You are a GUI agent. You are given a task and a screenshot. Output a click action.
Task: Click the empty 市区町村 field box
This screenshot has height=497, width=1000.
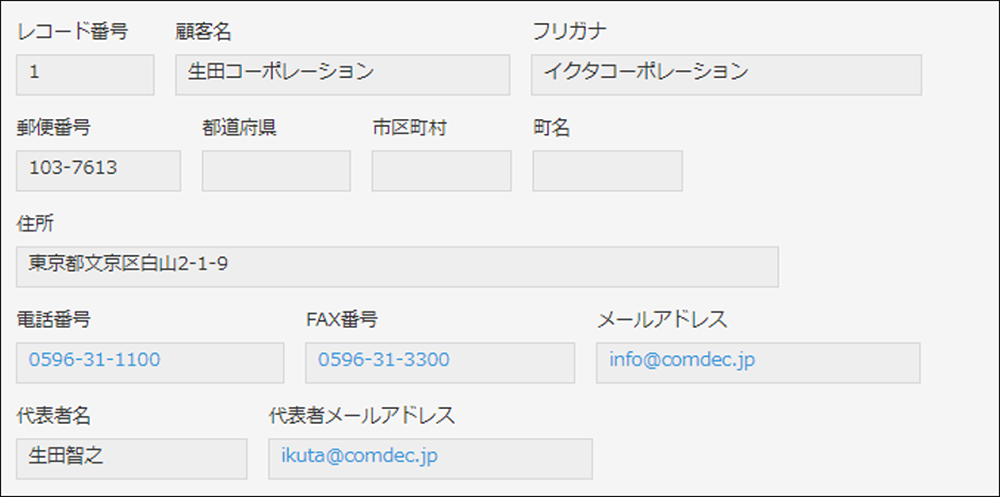point(441,171)
